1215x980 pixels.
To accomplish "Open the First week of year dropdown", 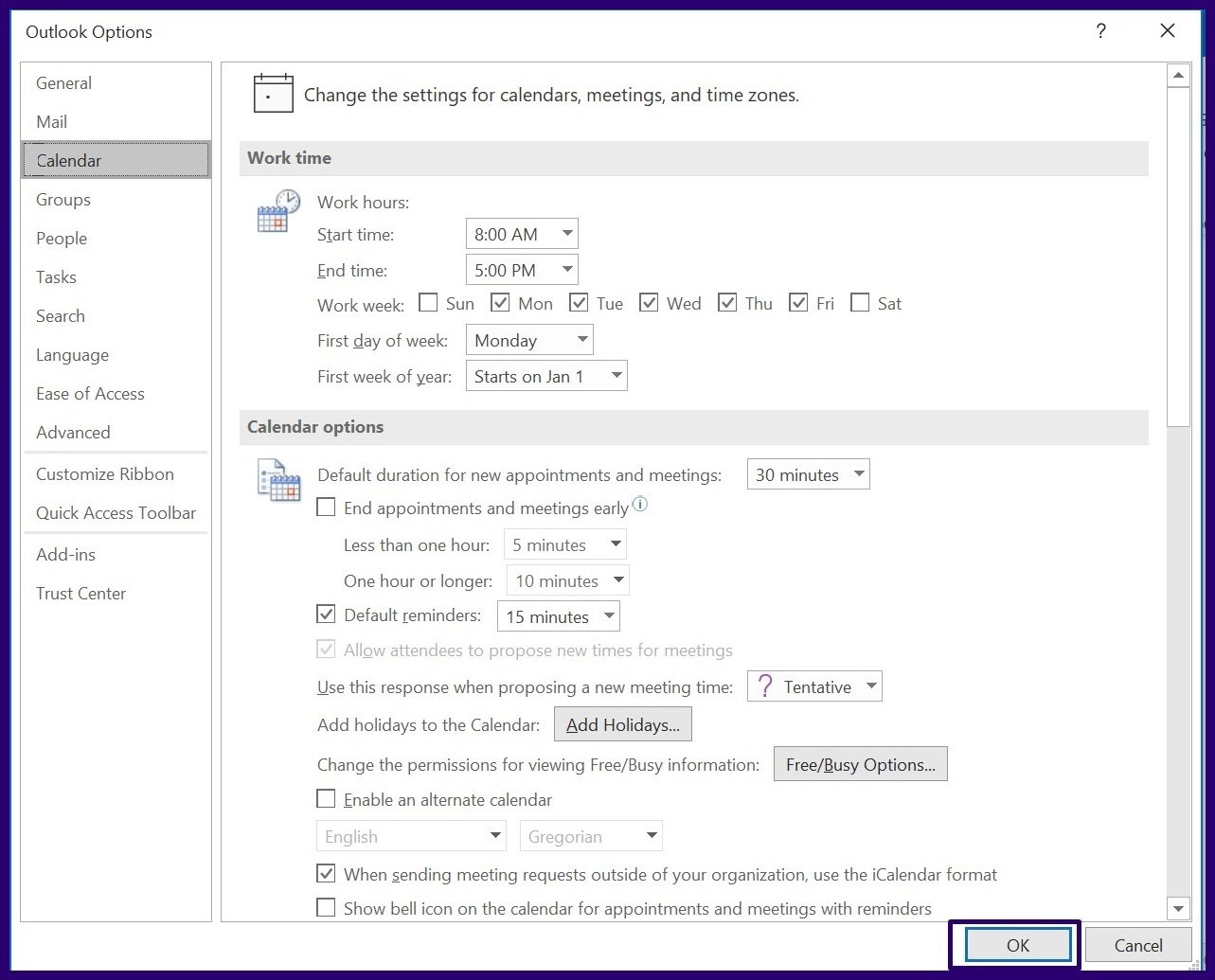I will (546, 376).
